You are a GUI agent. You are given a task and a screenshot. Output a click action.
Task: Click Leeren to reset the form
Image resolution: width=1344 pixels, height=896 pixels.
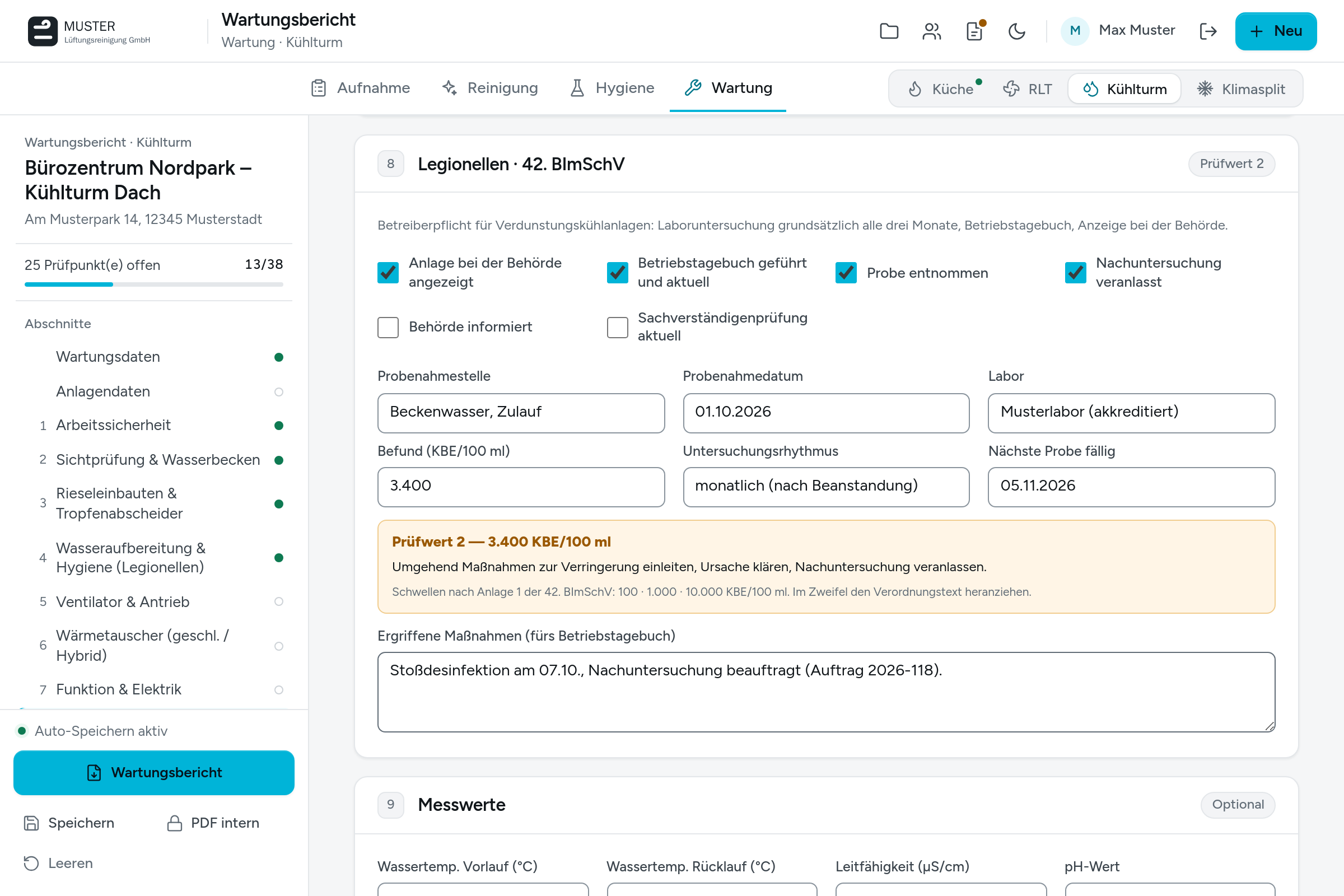pyautogui.click(x=58, y=863)
